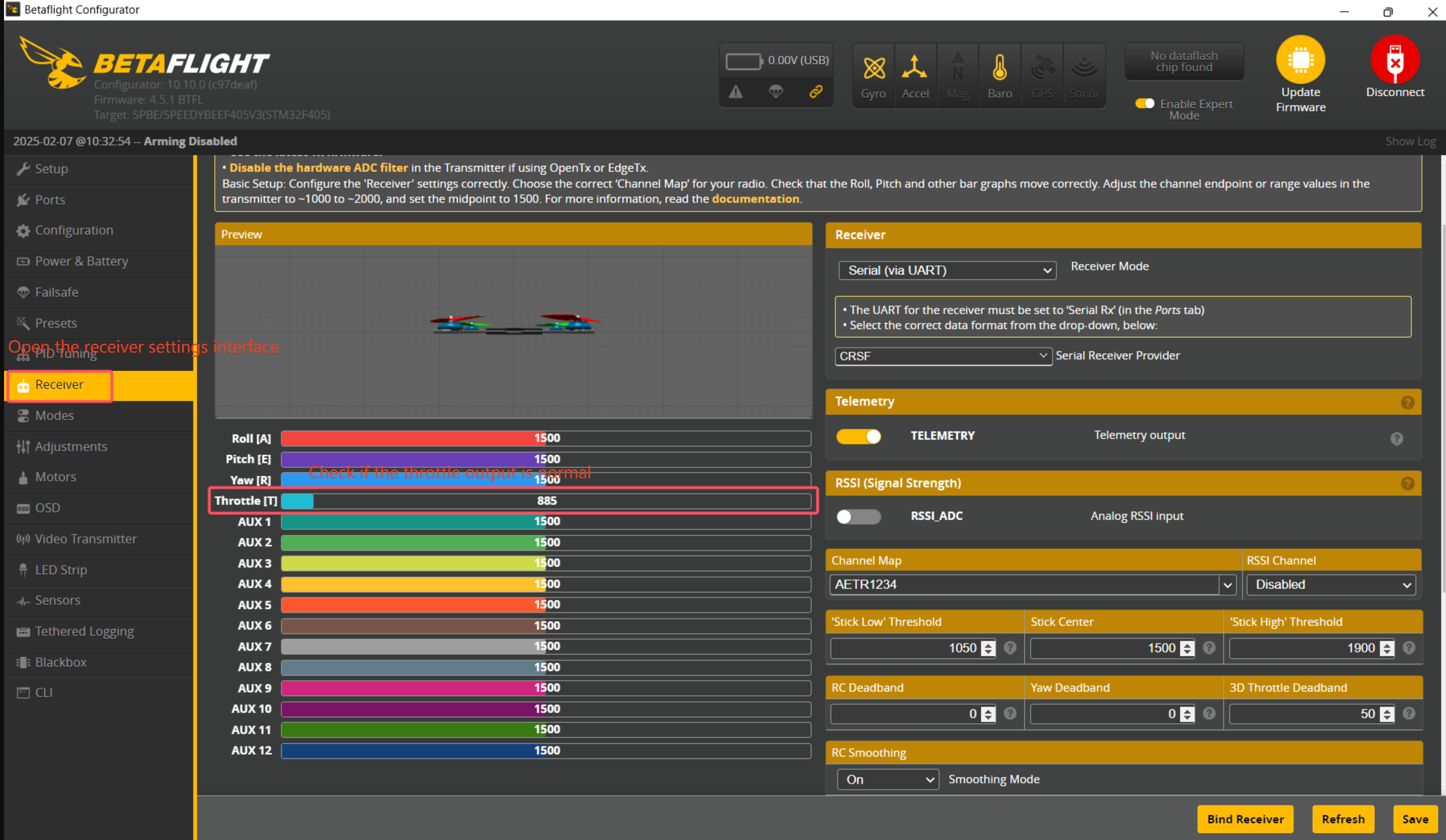Image resolution: width=1446 pixels, height=840 pixels.
Task: Click the Save button
Action: pos(1415,819)
